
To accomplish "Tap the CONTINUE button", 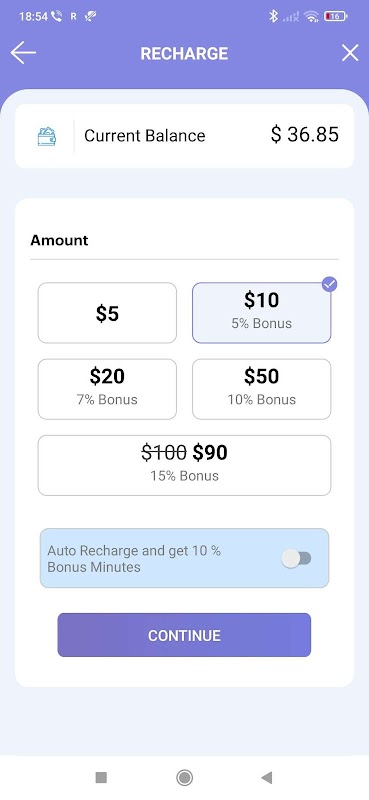I will [x=184, y=635].
